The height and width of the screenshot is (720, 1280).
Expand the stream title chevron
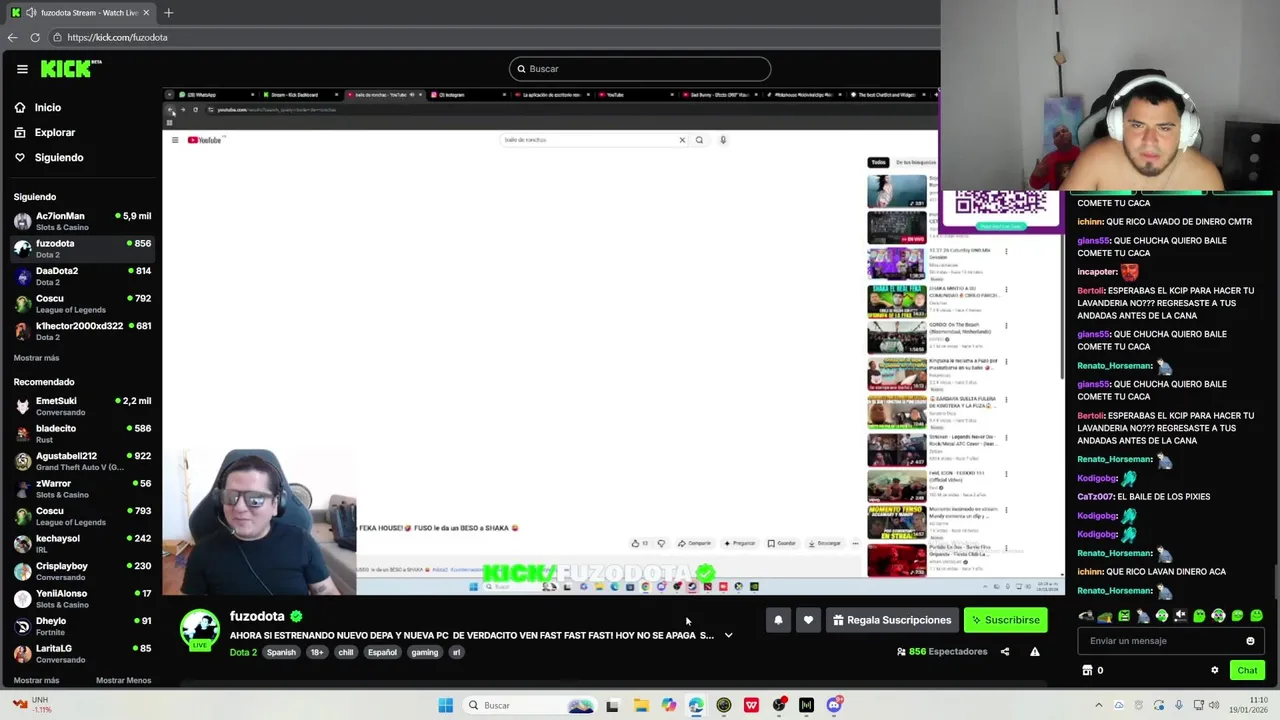pyautogui.click(x=728, y=635)
